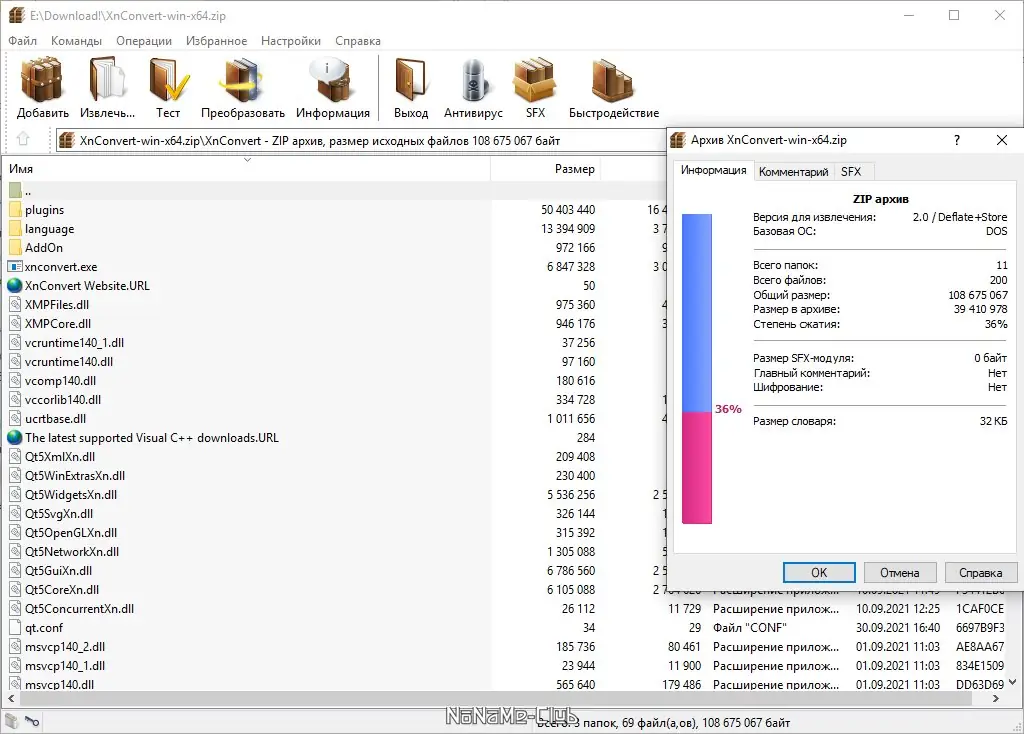Select the vcomp140.dll file name

coord(60,381)
